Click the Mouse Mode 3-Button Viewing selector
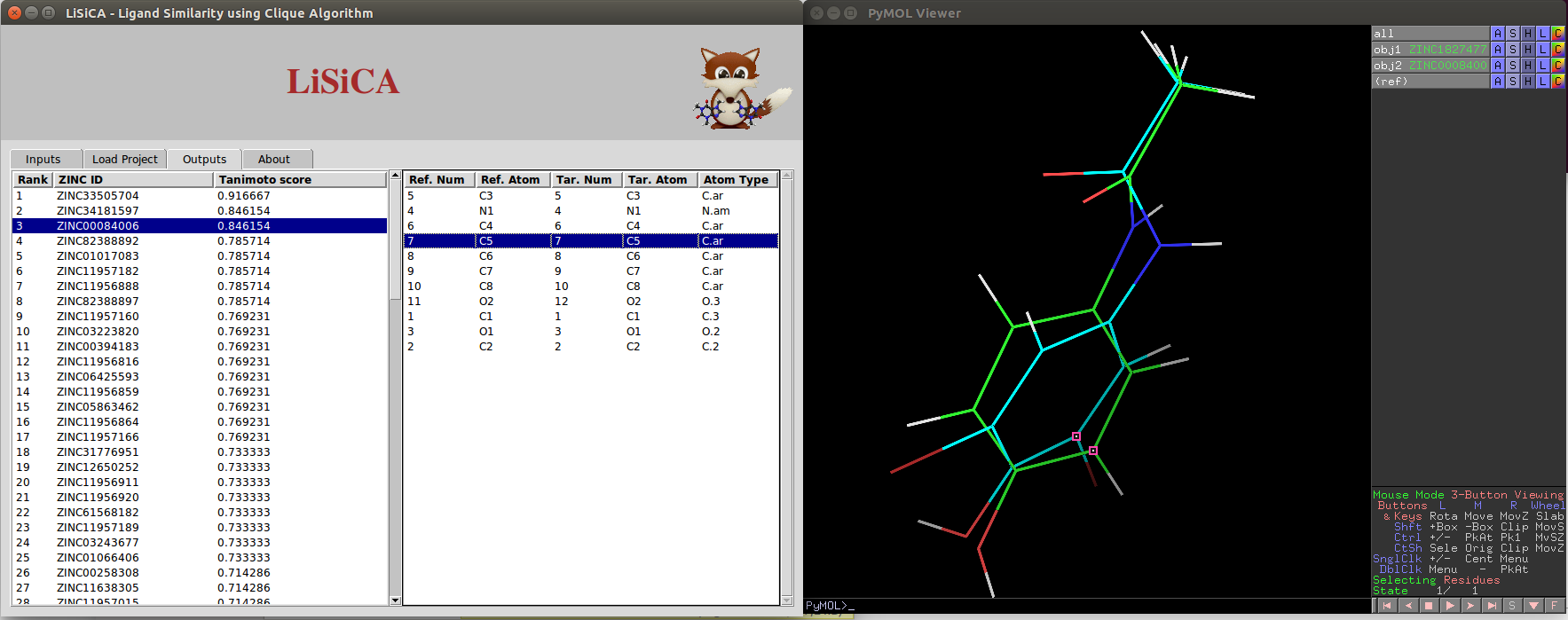 click(x=1468, y=495)
